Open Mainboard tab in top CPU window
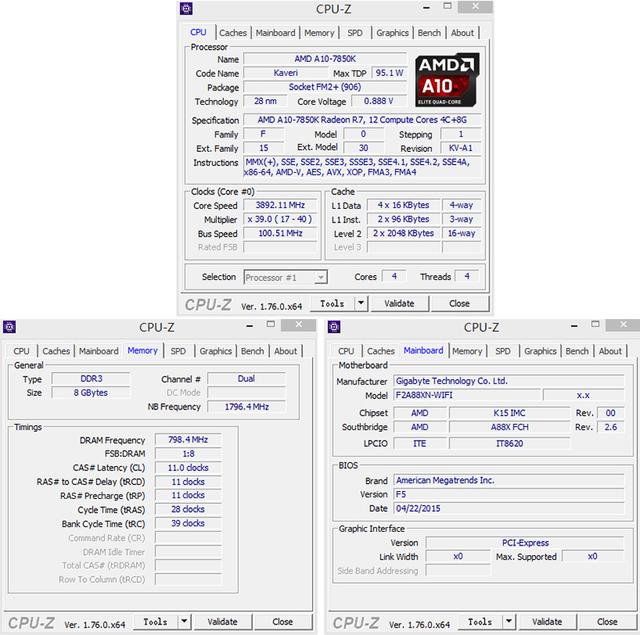Viewport: 640px width, 635px height. tap(275, 33)
